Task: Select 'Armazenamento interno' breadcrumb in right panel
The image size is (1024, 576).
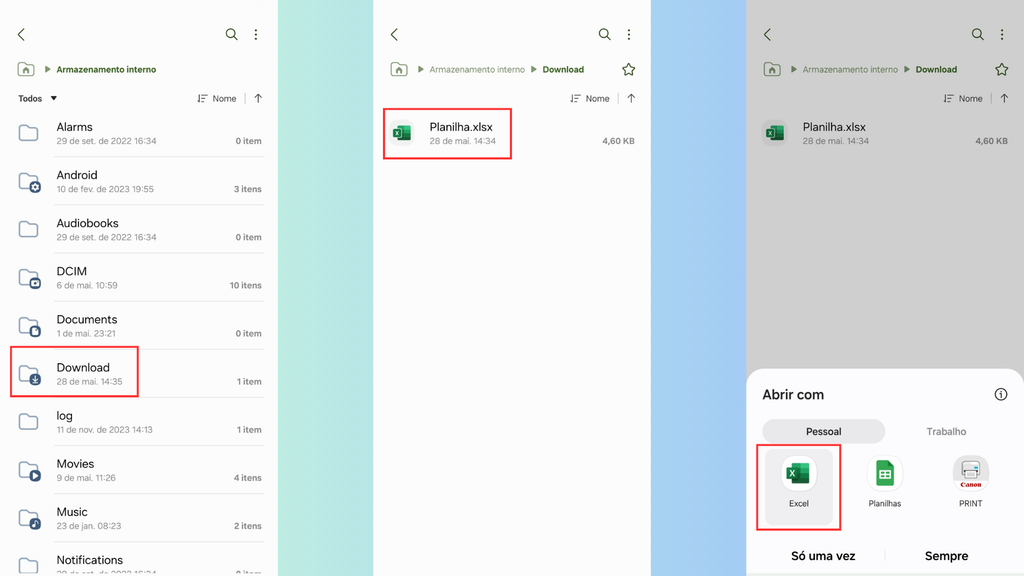Action: coord(850,69)
